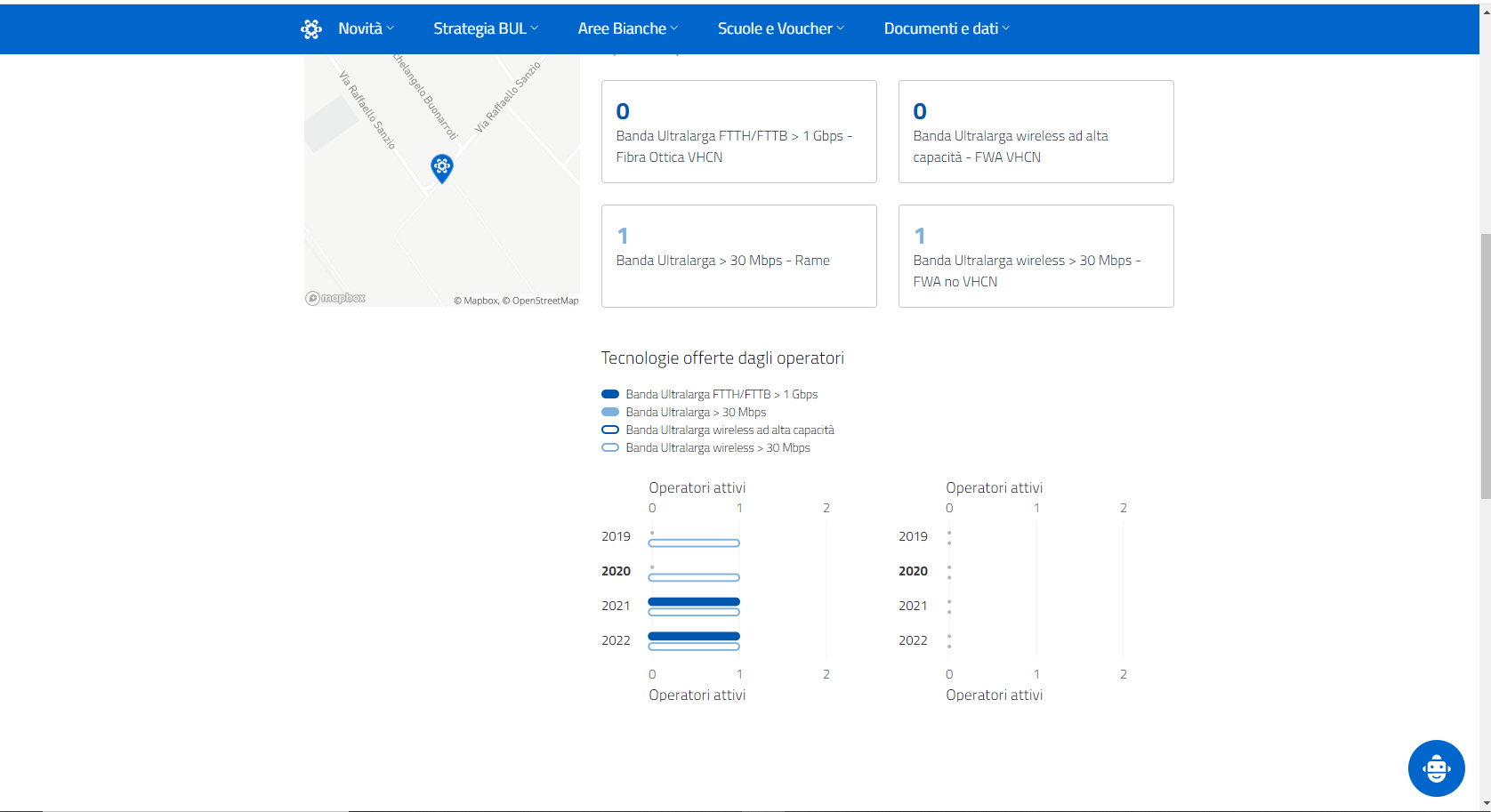This screenshot has width=1491, height=812.
Task: Open the OpenStreetMap attribution link
Action: (544, 301)
